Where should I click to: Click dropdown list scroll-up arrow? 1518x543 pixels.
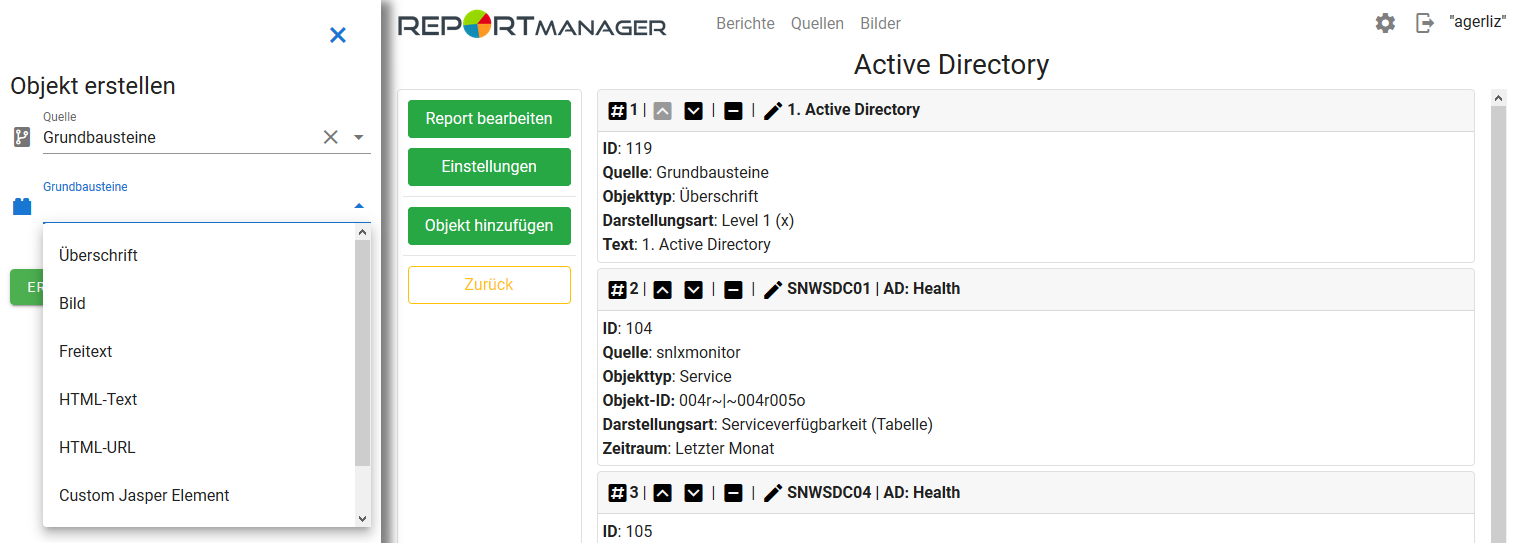pyautogui.click(x=363, y=232)
